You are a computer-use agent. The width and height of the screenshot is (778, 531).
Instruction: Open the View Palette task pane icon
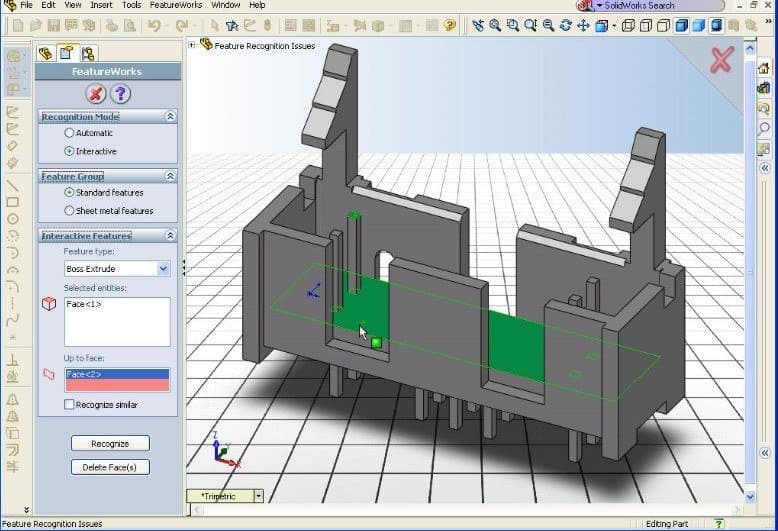pyautogui.click(x=764, y=148)
